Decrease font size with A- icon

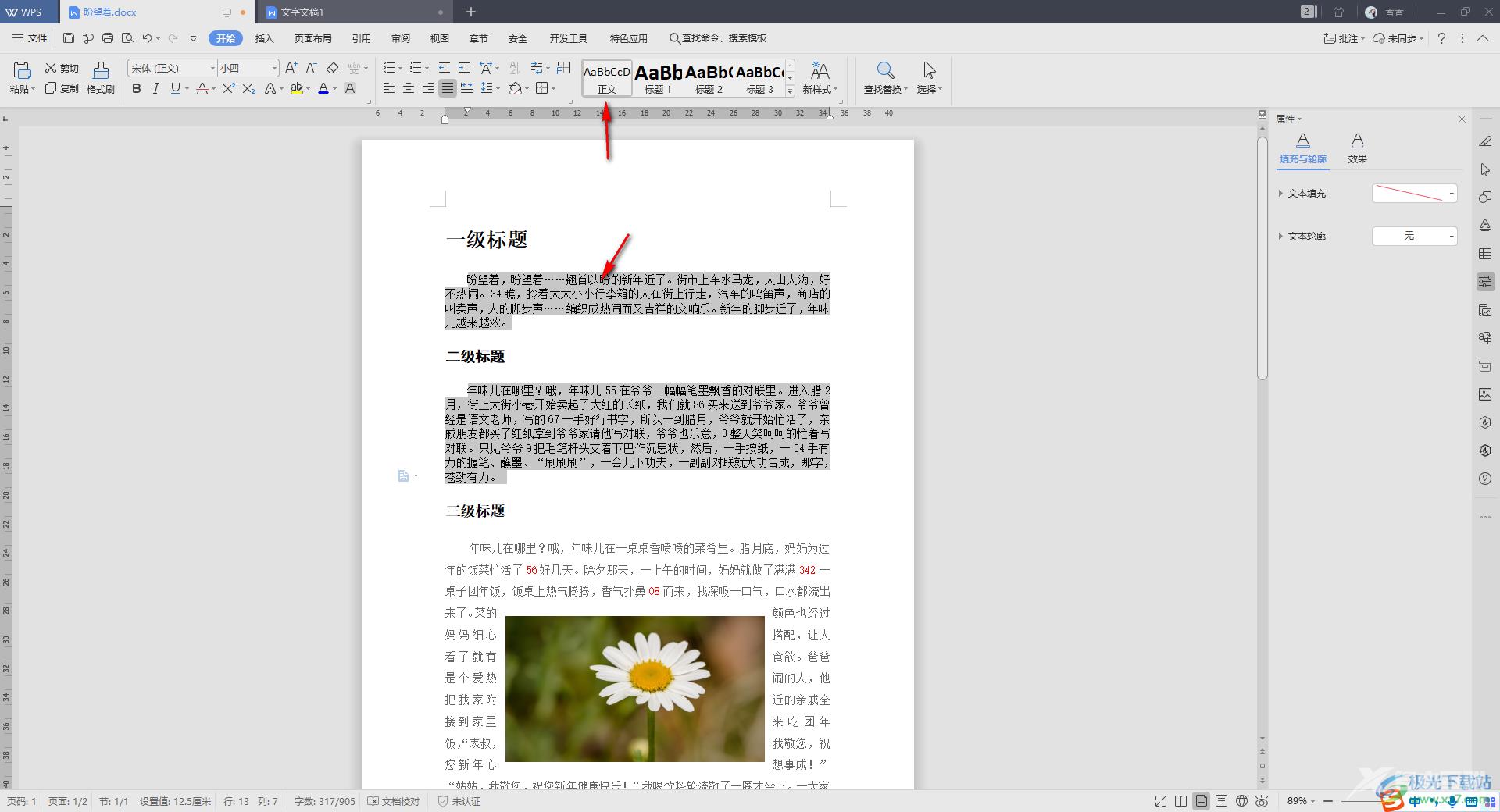pyautogui.click(x=311, y=68)
